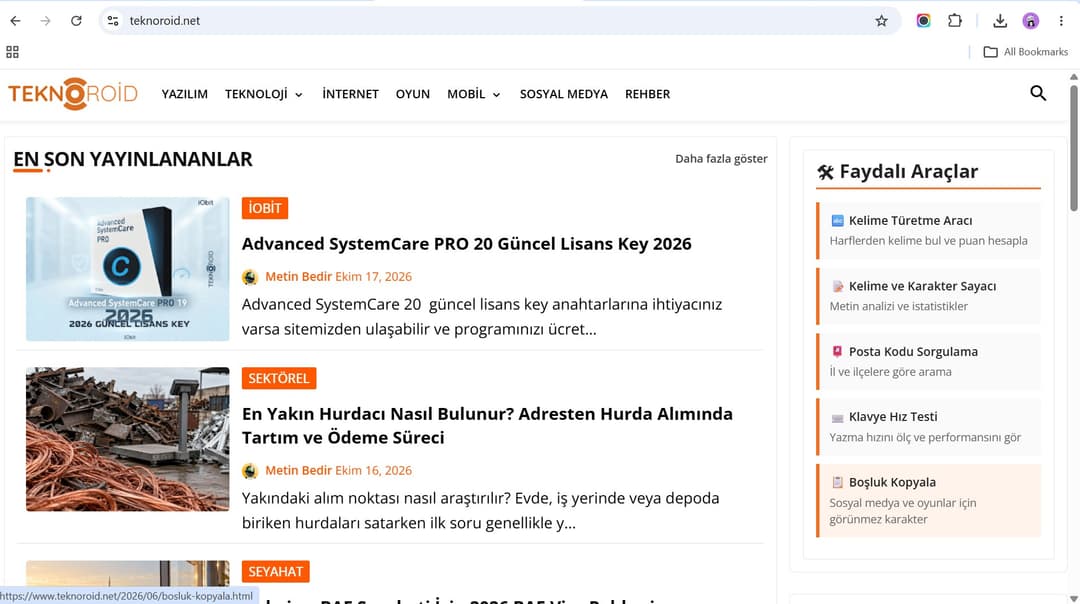The image size is (1080, 604).
Task: Click the EN SON YAYINLANANLAR heading
Action: [x=133, y=159]
